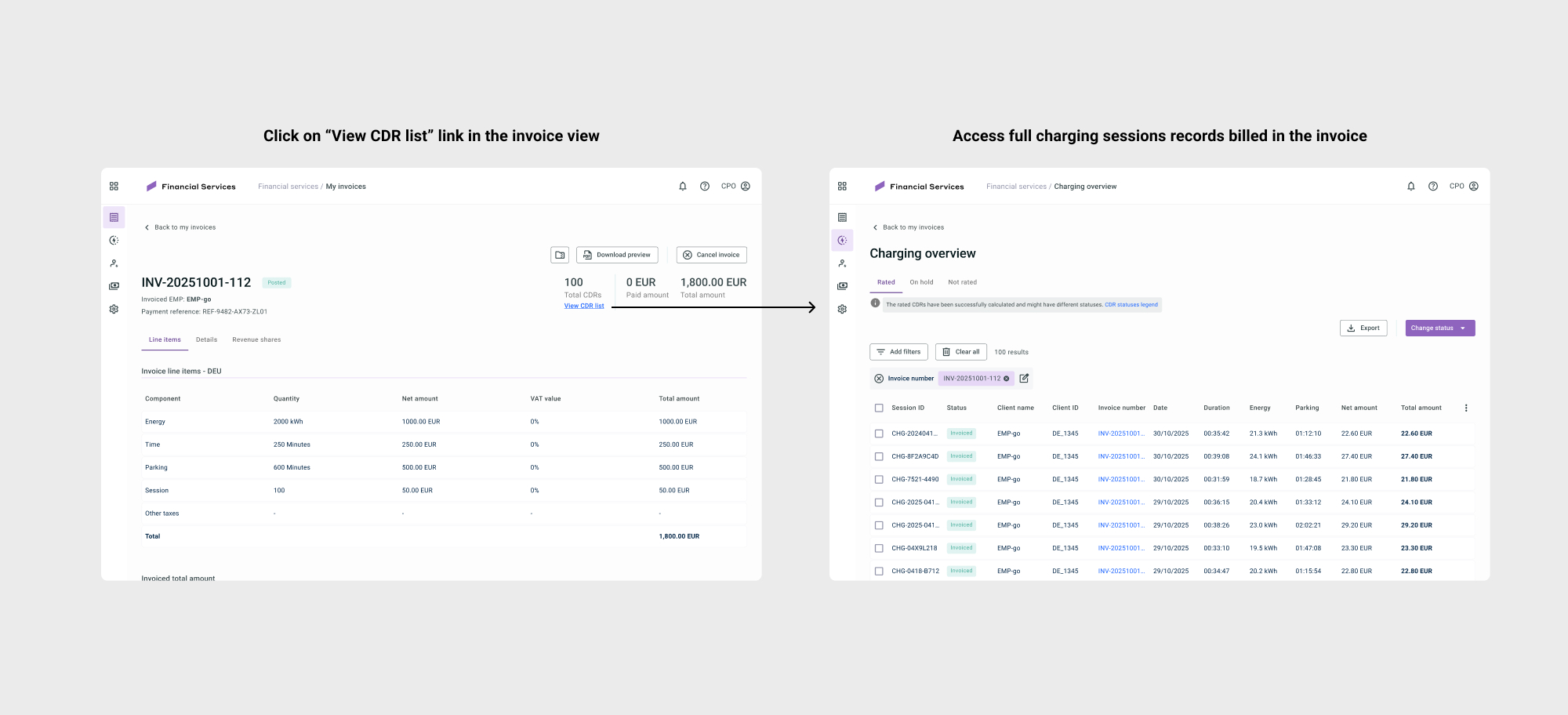Remove the Invoice number filter with circled X
This screenshot has width=1568, height=715.
click(x=879, y=379)
